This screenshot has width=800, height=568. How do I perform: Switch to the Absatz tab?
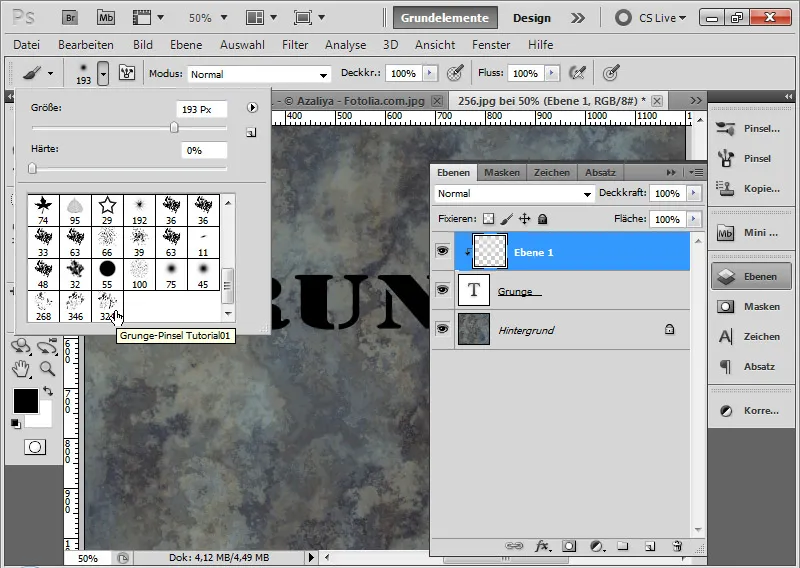600,172
